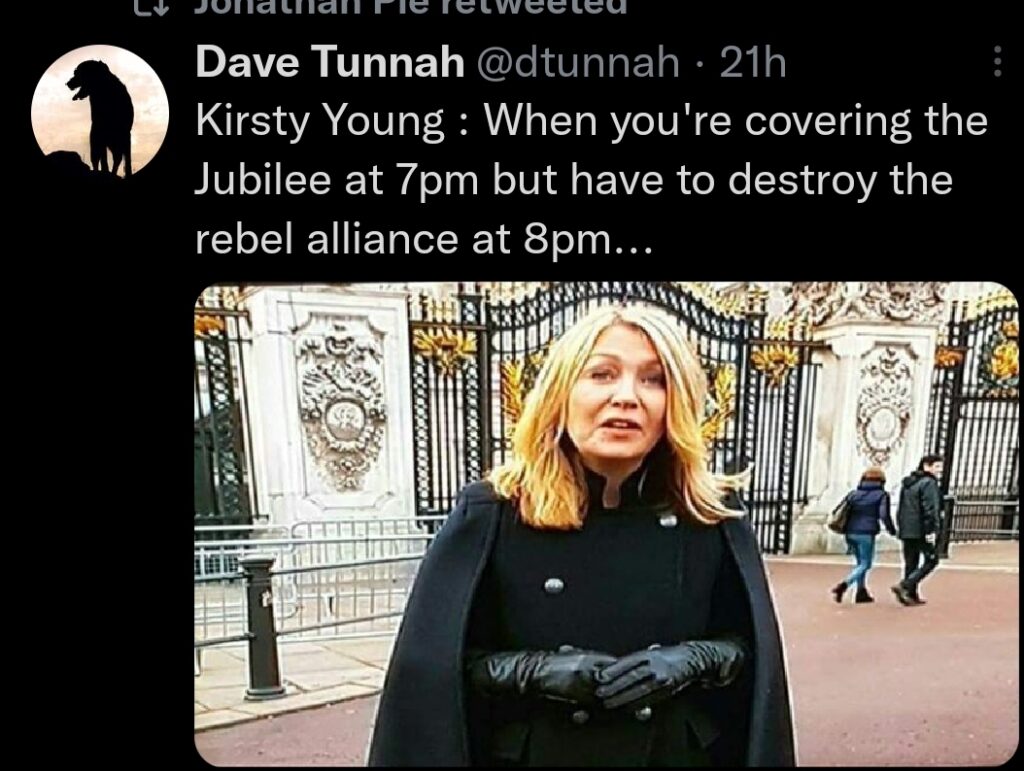
Task: Open the @dtunnah handle
Action: (579, 63)
